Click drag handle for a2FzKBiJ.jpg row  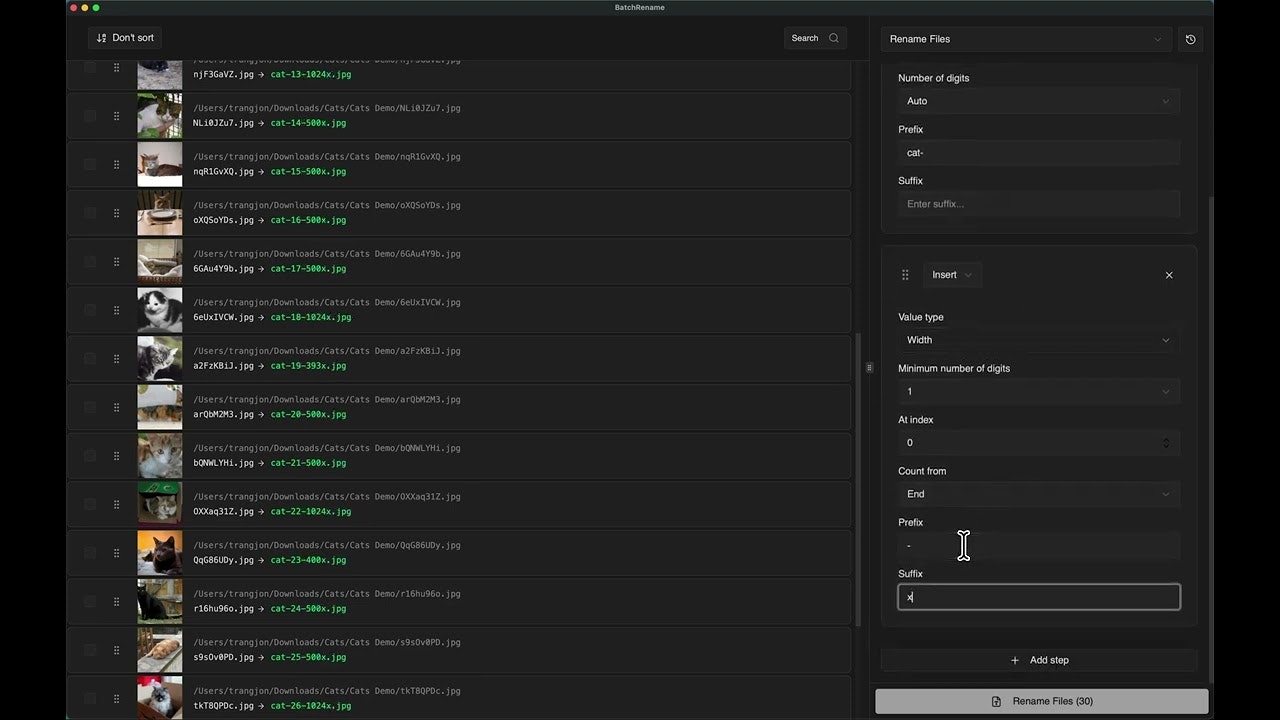coord(116,359)
